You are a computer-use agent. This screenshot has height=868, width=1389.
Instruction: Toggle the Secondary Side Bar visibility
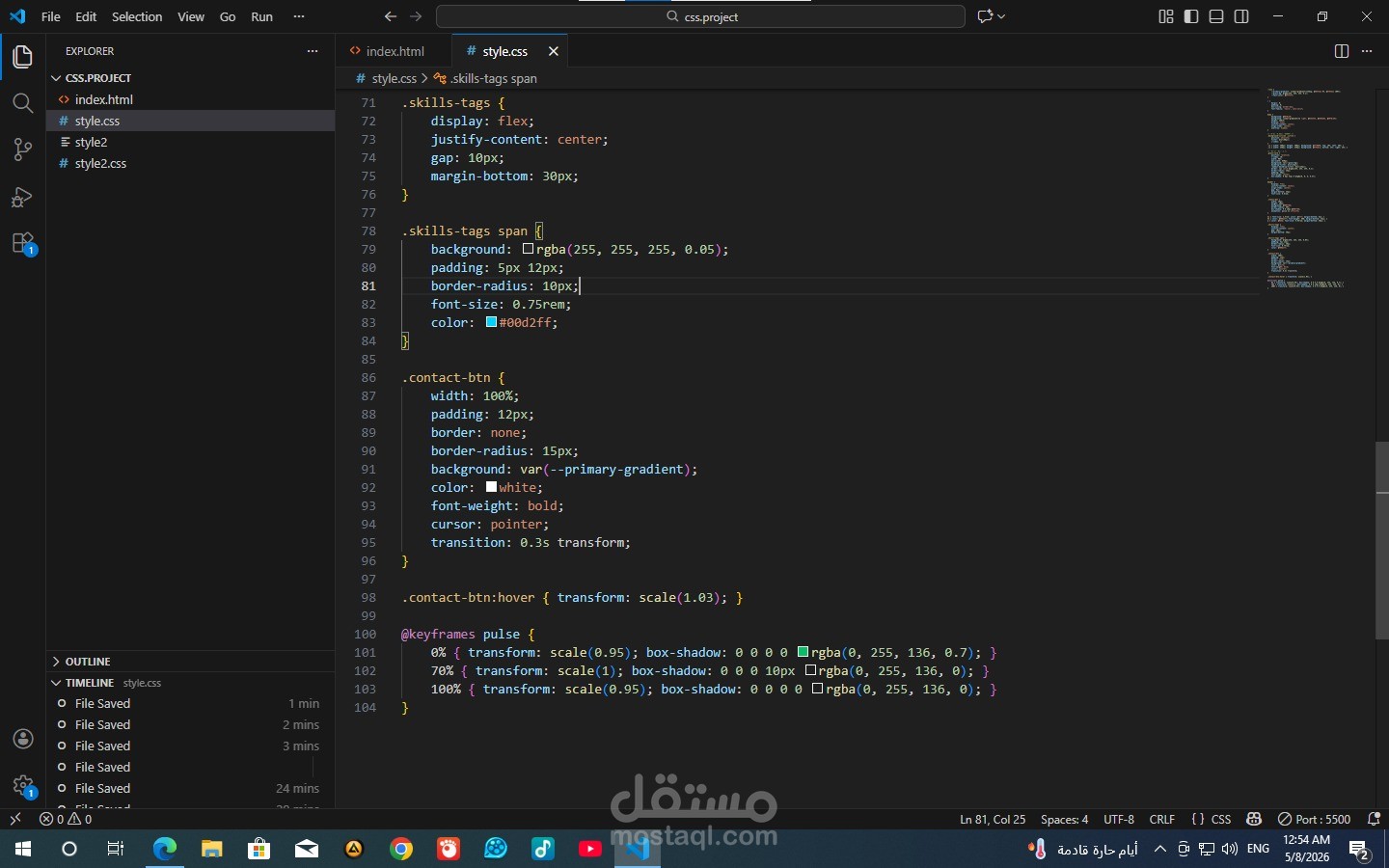pyautogui.click(x=1241, y=16)
